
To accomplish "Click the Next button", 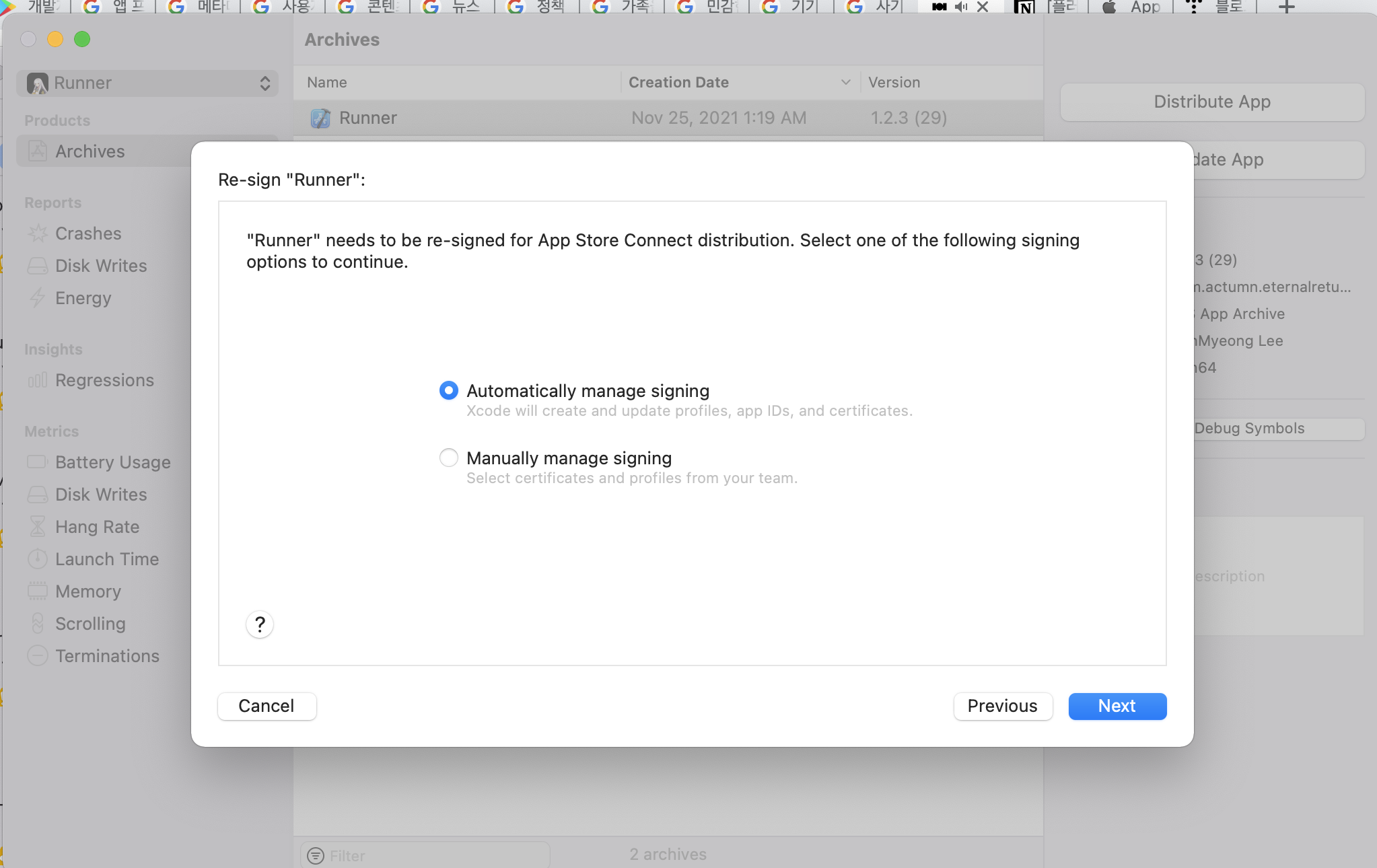I will [x=1117, y=706].
